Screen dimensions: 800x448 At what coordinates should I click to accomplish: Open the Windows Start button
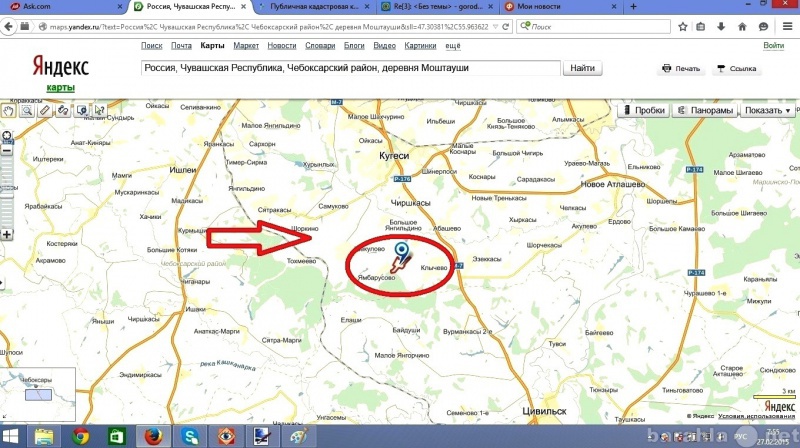click(10, 436)
